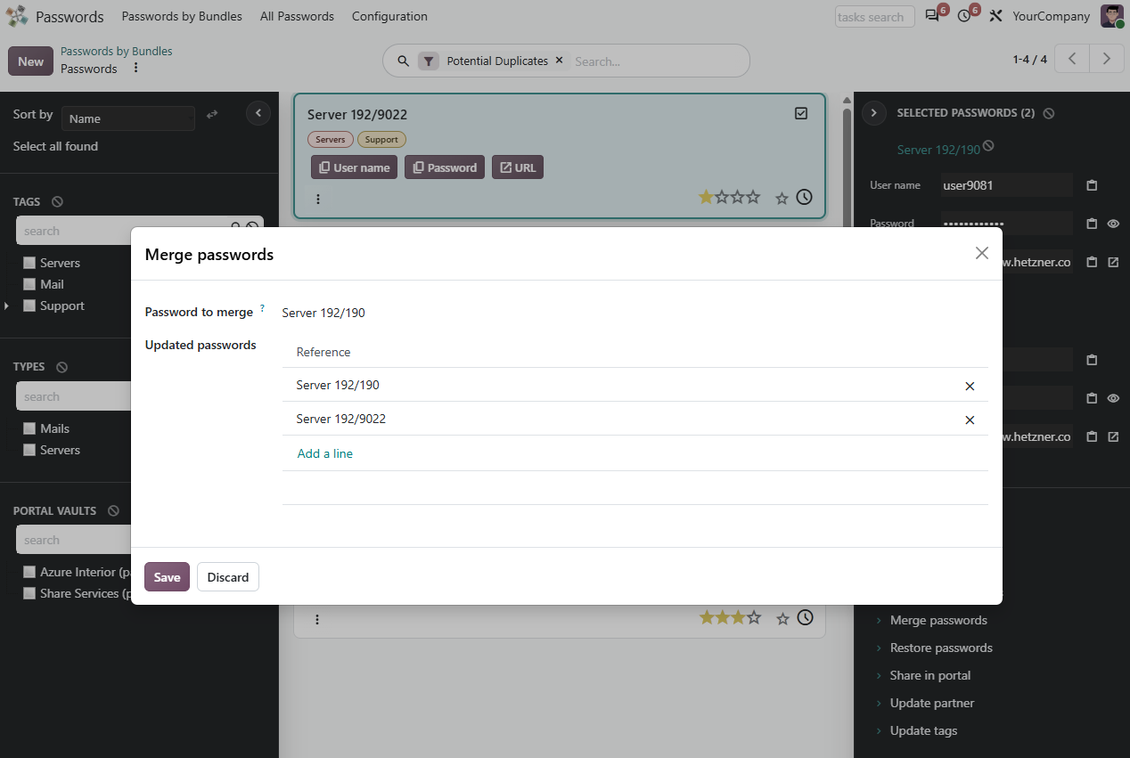Check the Mails type checkbox
The image size is (1130, 758).
(30, 429)
